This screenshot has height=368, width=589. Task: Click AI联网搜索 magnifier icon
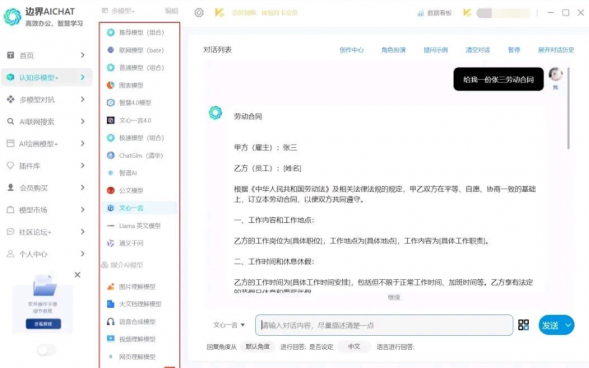[11, 121]
